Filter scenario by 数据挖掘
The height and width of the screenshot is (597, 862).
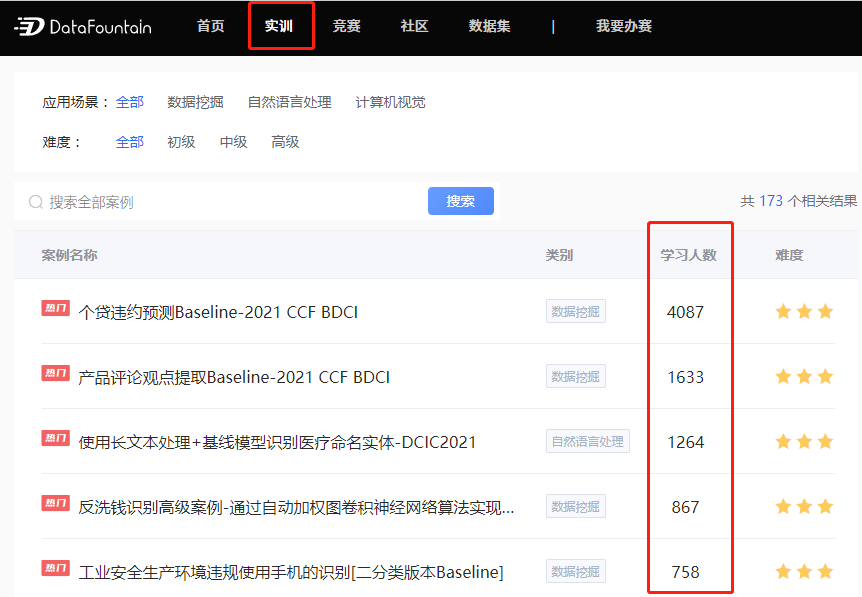click(195, 102)
